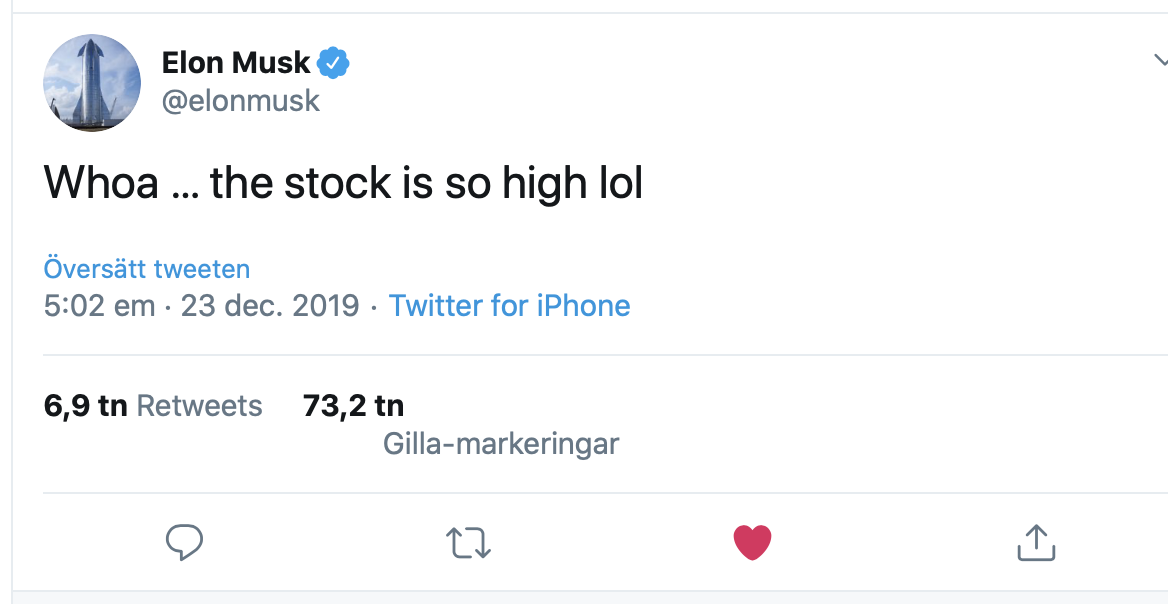
Task: View the 6,9 tn retweet count
Action: pos(86,406)
